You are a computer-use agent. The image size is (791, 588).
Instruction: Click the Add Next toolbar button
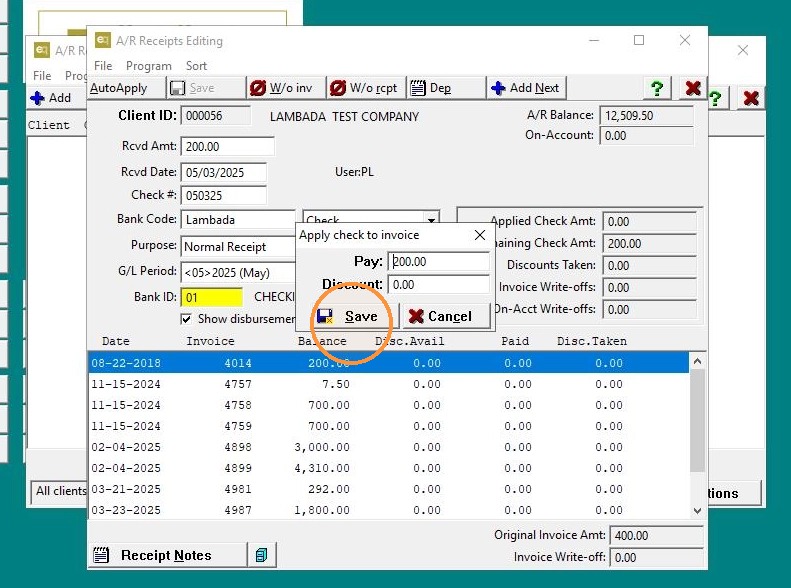[527, 88]
